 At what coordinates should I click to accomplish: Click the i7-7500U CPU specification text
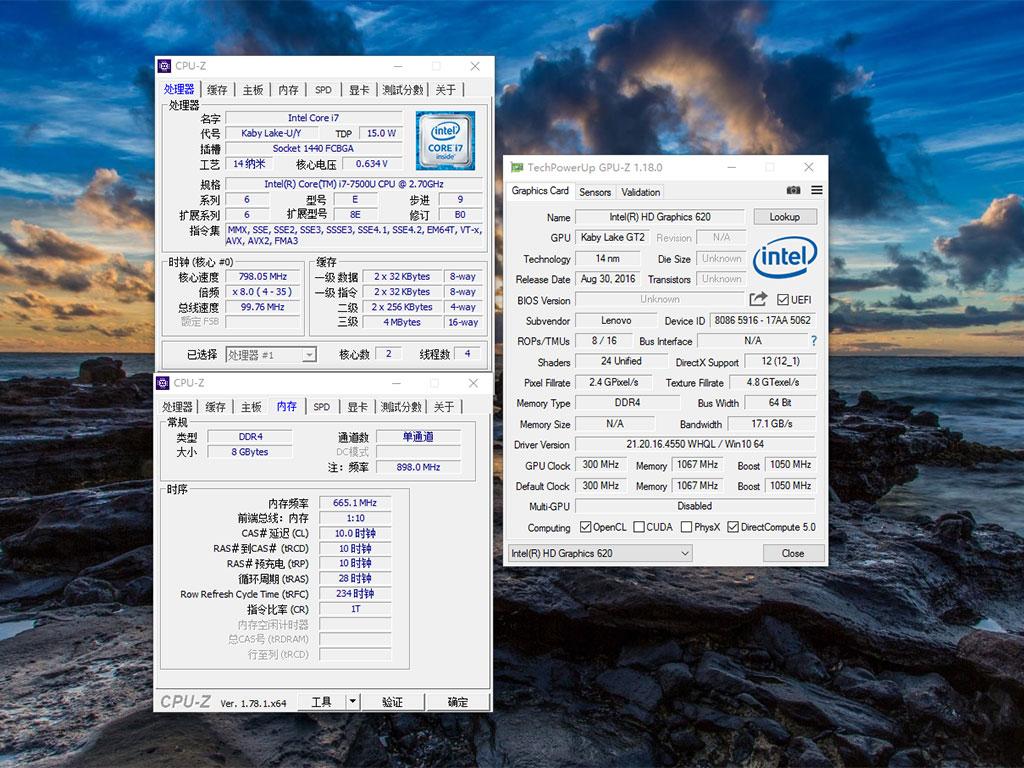coord(353,184)
